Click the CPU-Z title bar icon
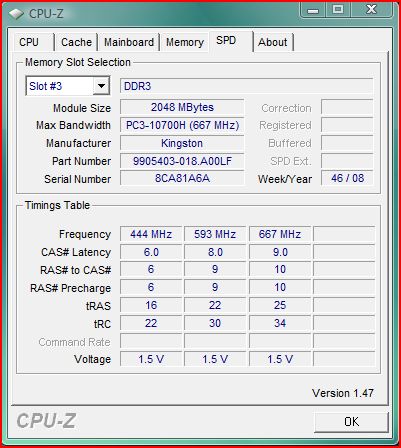This screenshot has width=401, height=448. pos(16,14)
